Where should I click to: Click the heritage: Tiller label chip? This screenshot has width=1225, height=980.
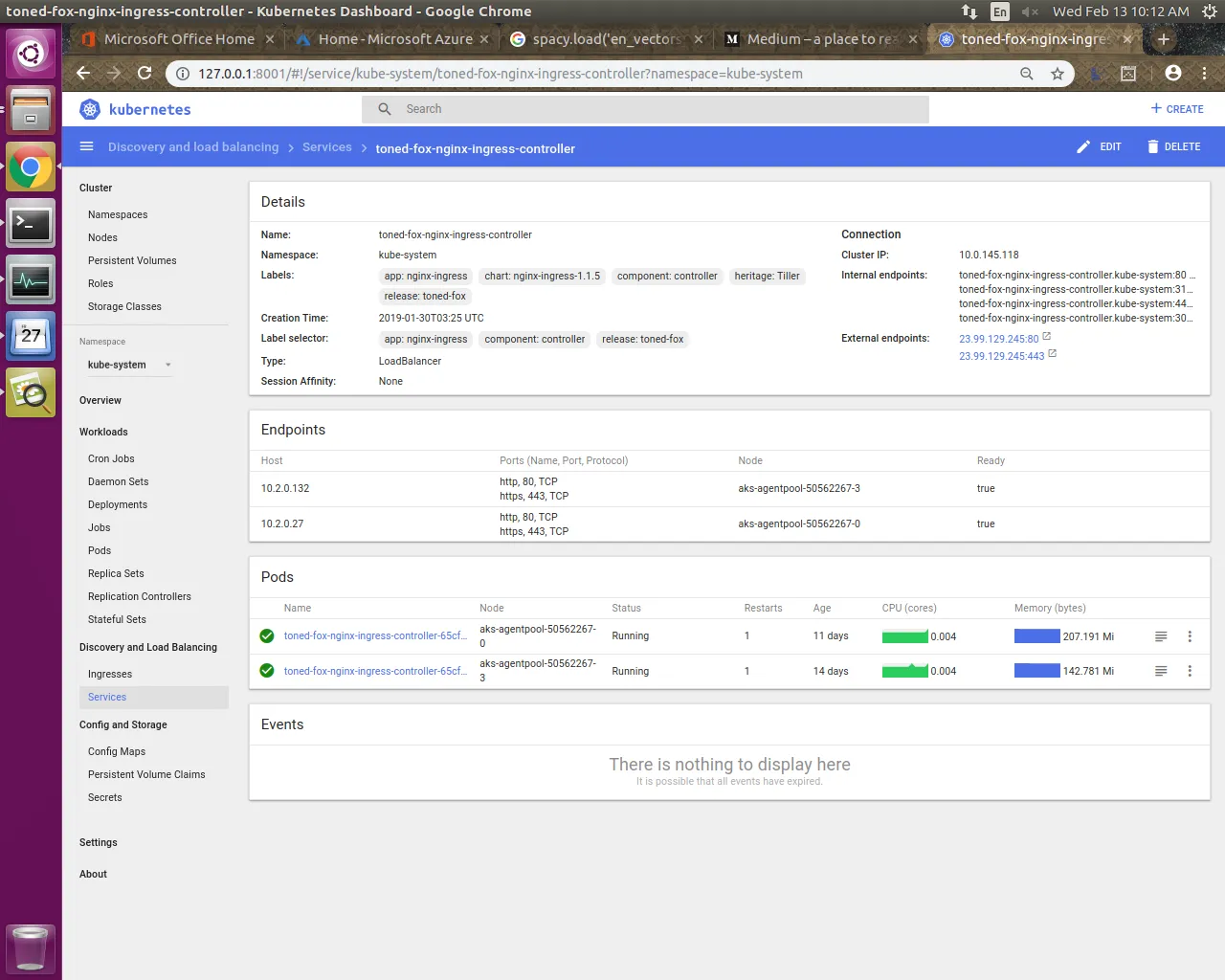(x=767, y=277)
